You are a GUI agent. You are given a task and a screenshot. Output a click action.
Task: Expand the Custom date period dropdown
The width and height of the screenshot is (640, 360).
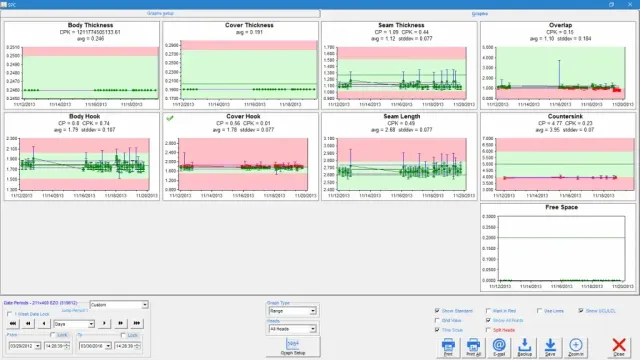[x=119, y=305]
